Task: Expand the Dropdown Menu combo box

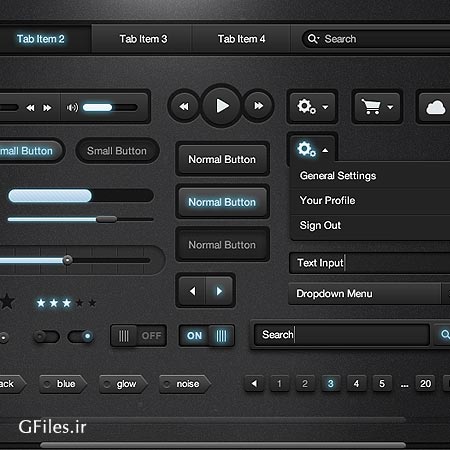Action: tap(369, 294)
